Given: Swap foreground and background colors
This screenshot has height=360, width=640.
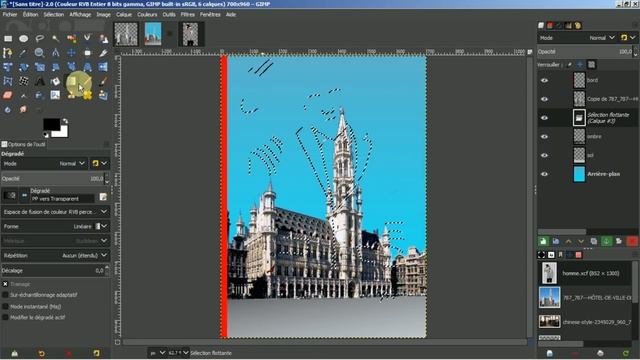Looking at the screenshot, I should [65, 121].
